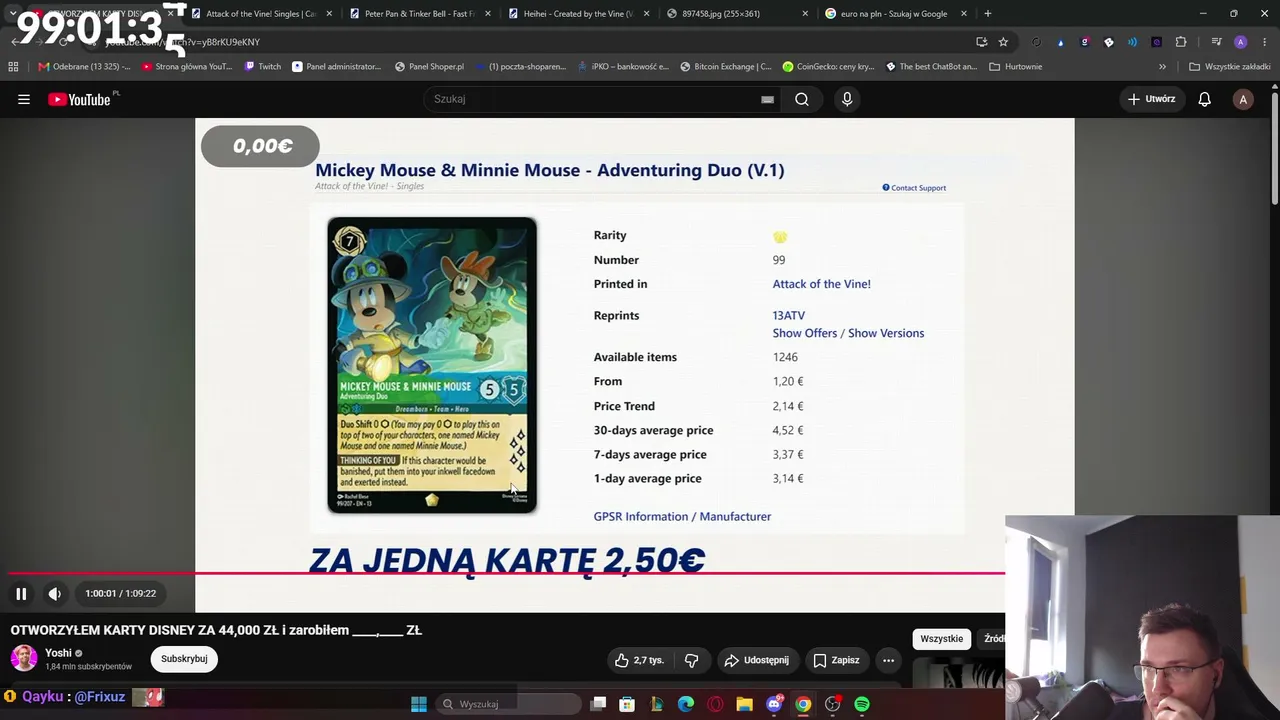Viewport: 1280px width, 720px height.
Task: Select the Wszystkie filter chip
Action: click(x=942, y=639)
